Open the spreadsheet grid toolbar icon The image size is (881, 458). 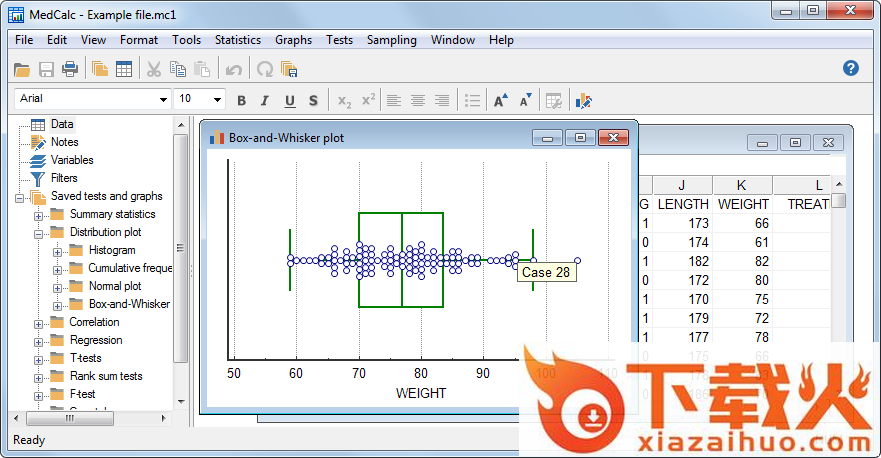(x=124, y=69)
